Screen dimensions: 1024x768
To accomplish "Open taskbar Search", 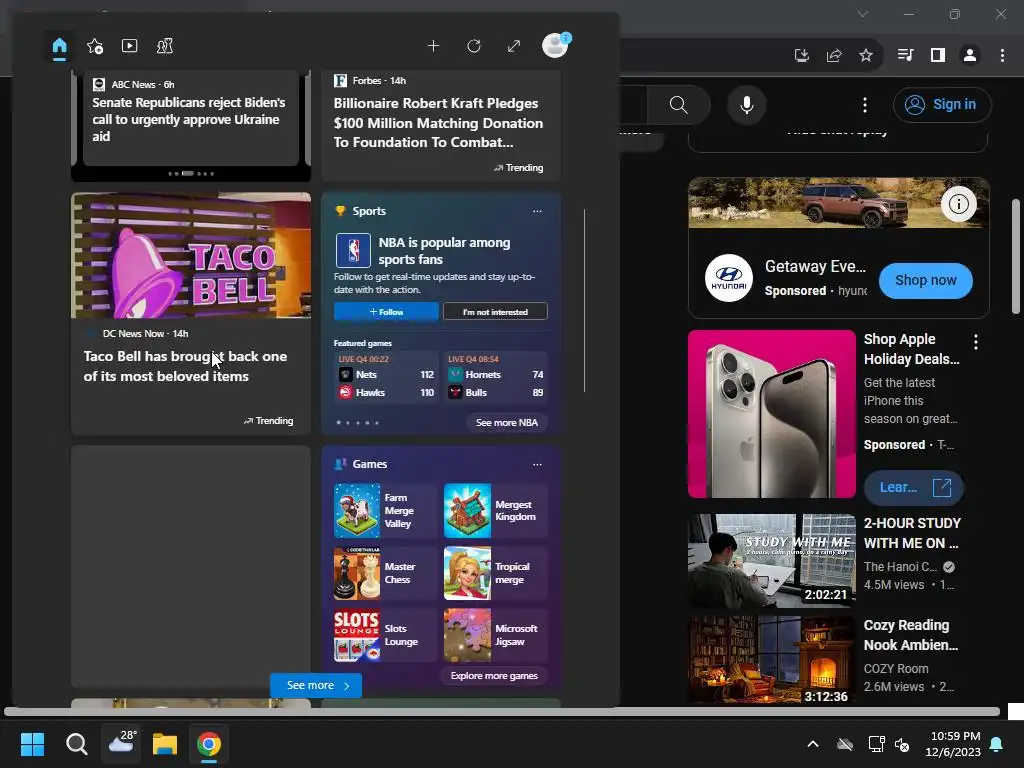I will 76,744.
